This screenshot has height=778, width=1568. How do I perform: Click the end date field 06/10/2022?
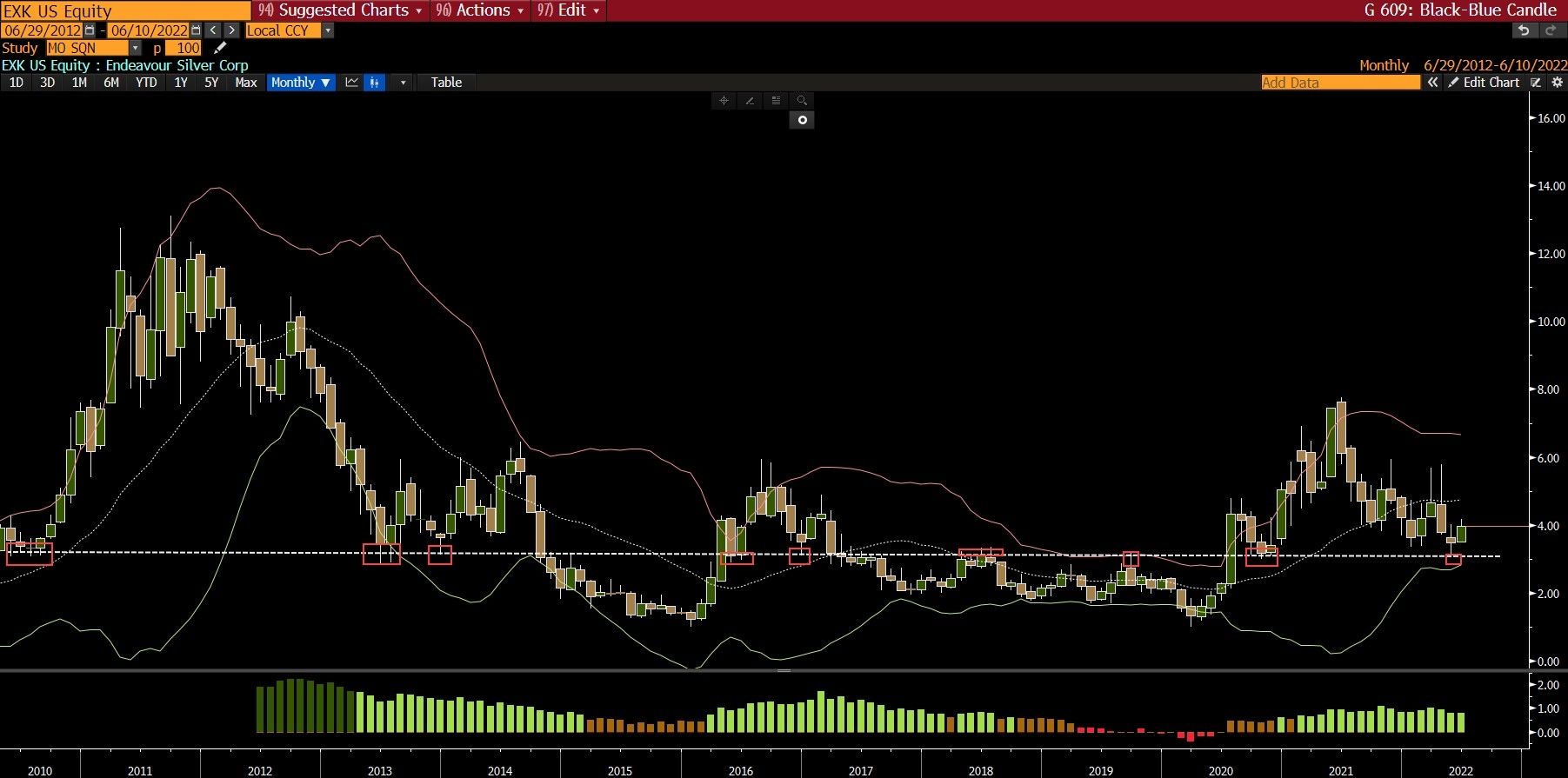149,30
